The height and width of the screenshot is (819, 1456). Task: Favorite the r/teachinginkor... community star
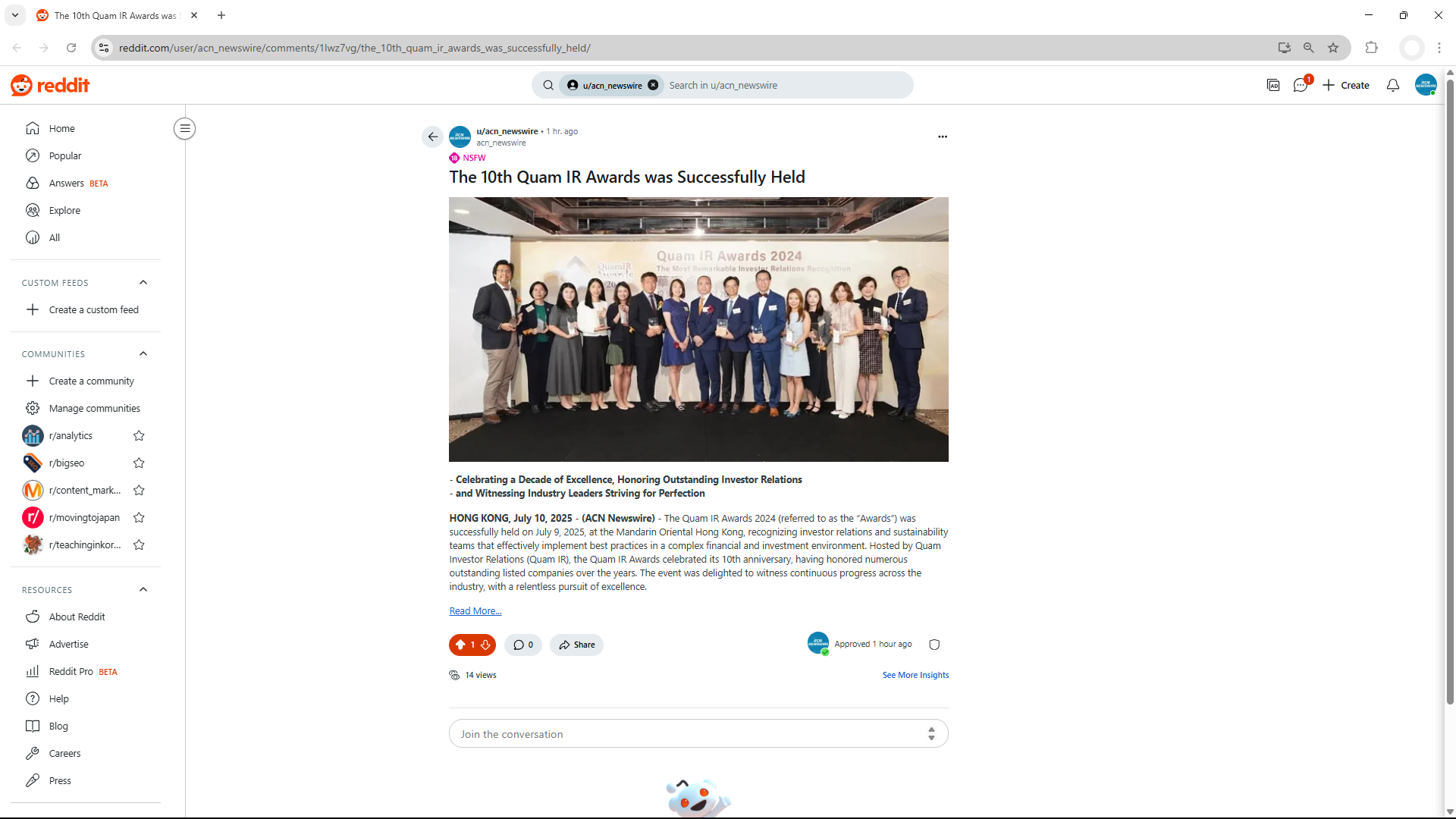click(x=139, y=544)
